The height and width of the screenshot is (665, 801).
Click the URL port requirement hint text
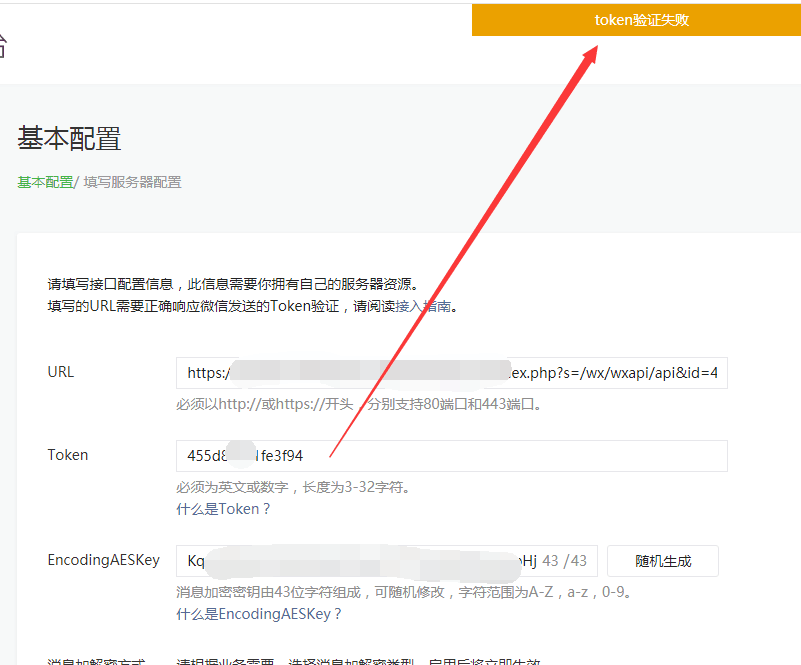click(x=359, y=405)
